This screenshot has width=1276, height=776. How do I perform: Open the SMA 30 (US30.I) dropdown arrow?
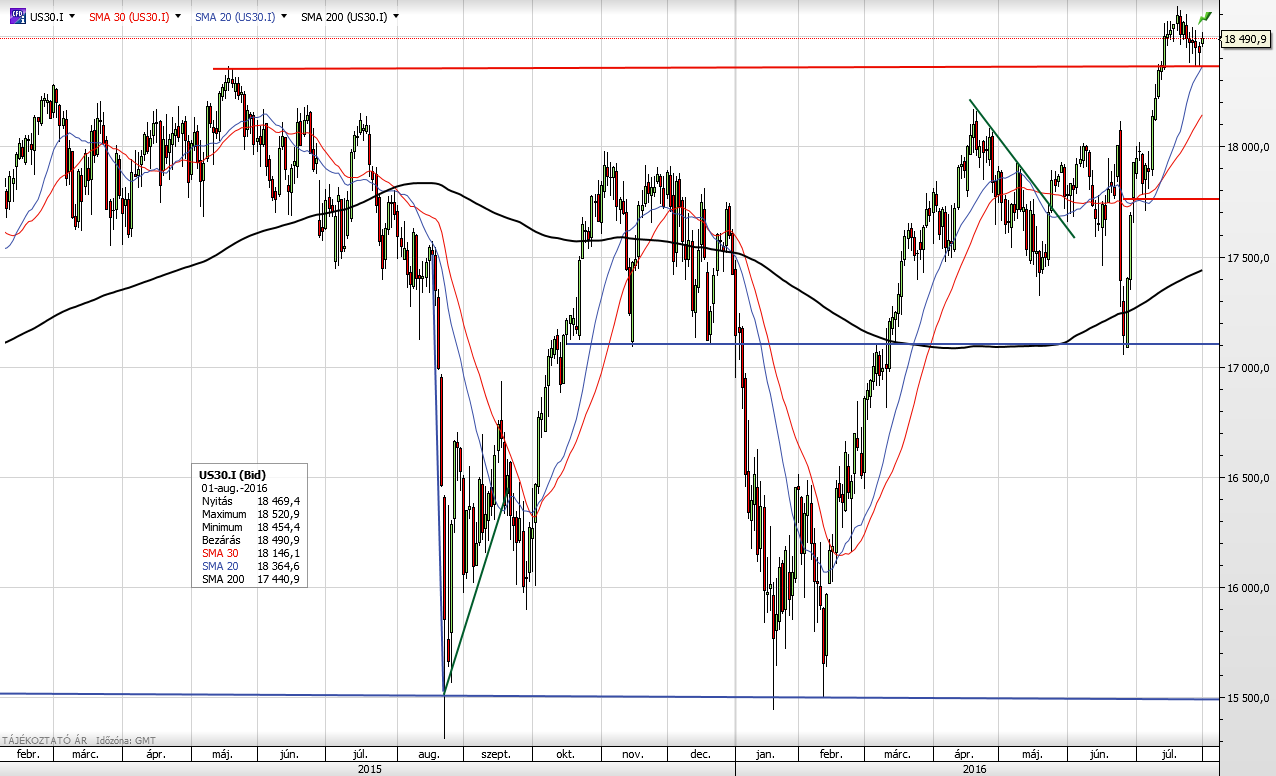point(177,17)
